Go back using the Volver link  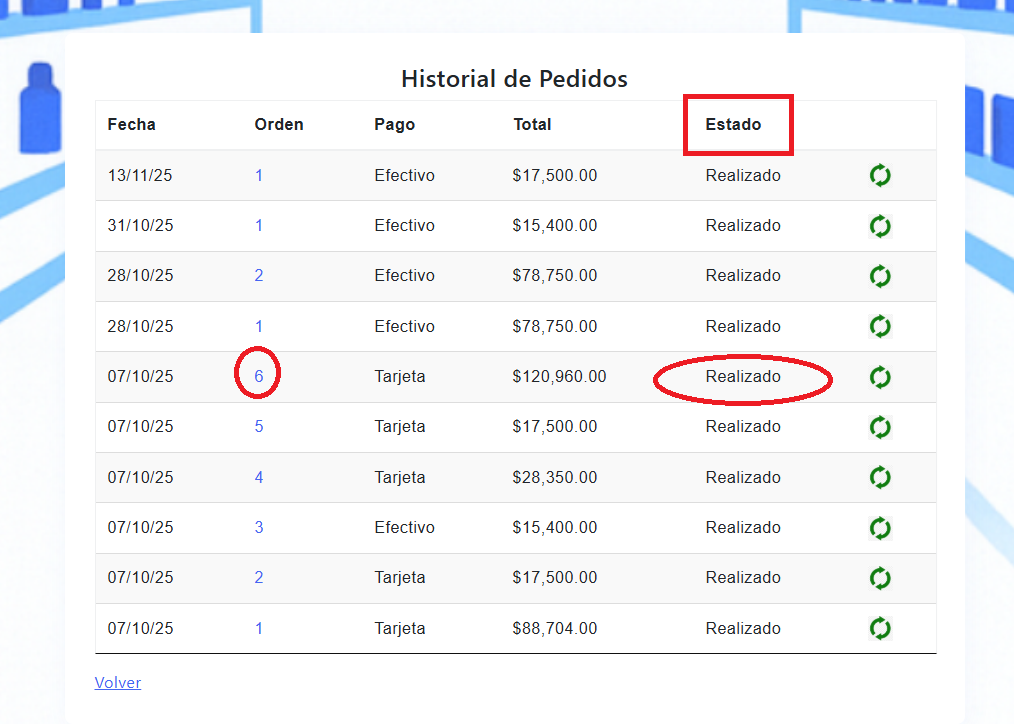click(118, 683)
